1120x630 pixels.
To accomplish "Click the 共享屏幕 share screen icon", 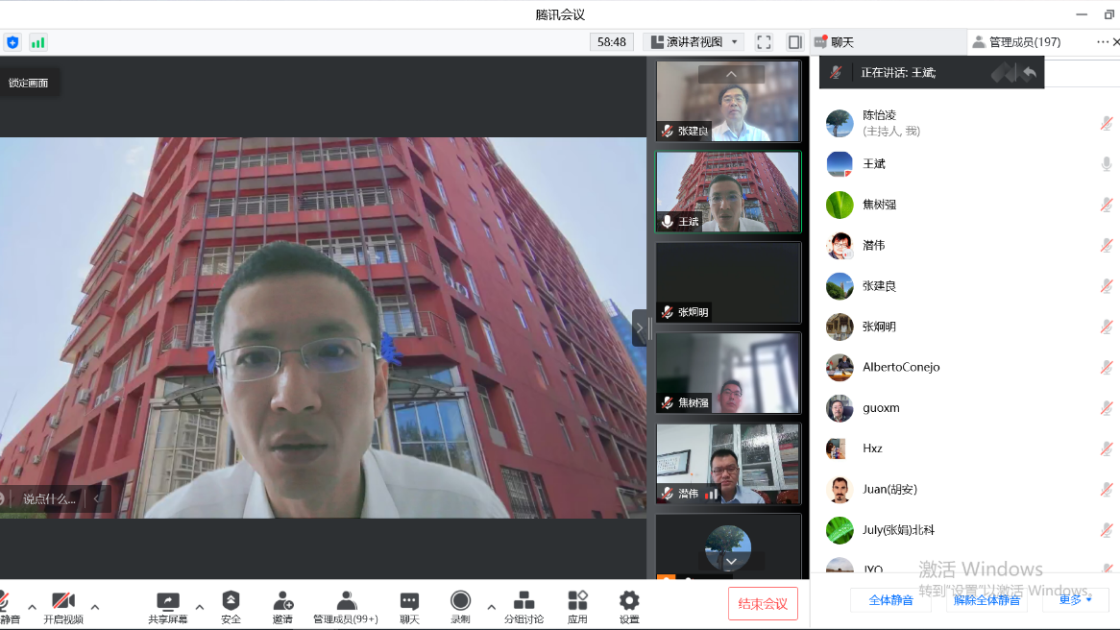I will (168, 601).
